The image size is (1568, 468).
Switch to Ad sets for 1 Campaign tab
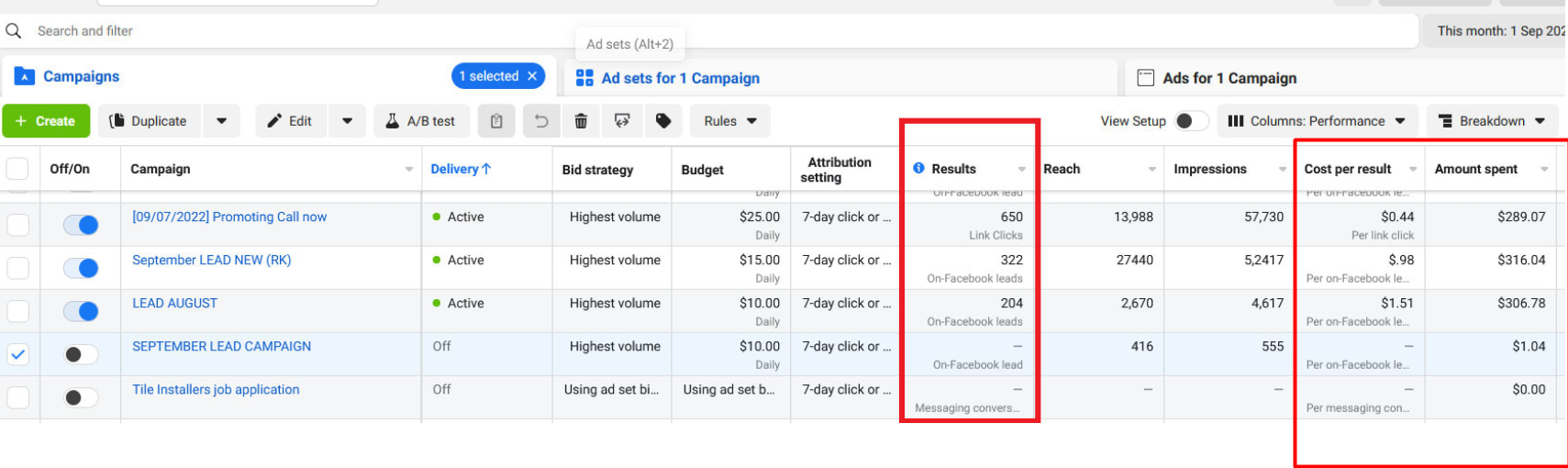click(x=680, y=78)
